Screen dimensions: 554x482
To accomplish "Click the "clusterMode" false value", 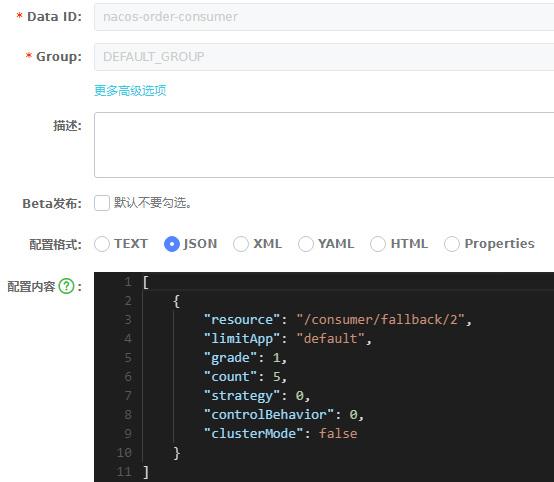I will click(x=338, y=434).
